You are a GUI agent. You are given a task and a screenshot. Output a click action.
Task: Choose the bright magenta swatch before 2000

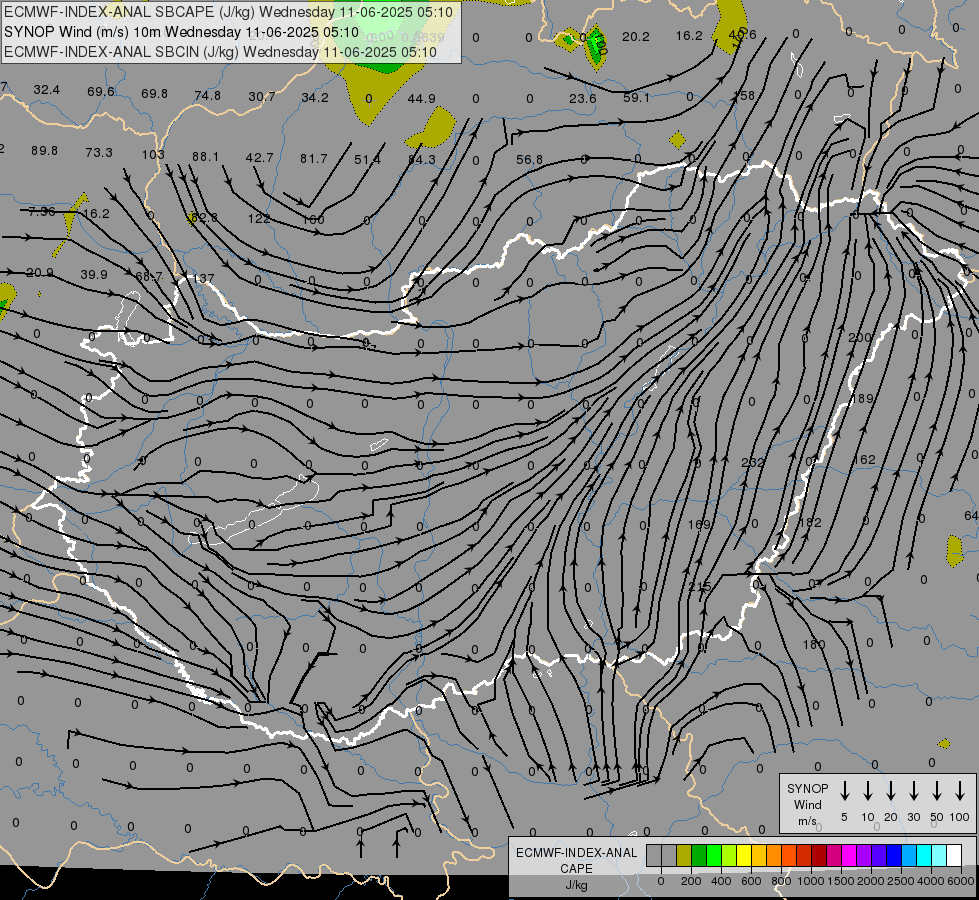coord(849,855)
